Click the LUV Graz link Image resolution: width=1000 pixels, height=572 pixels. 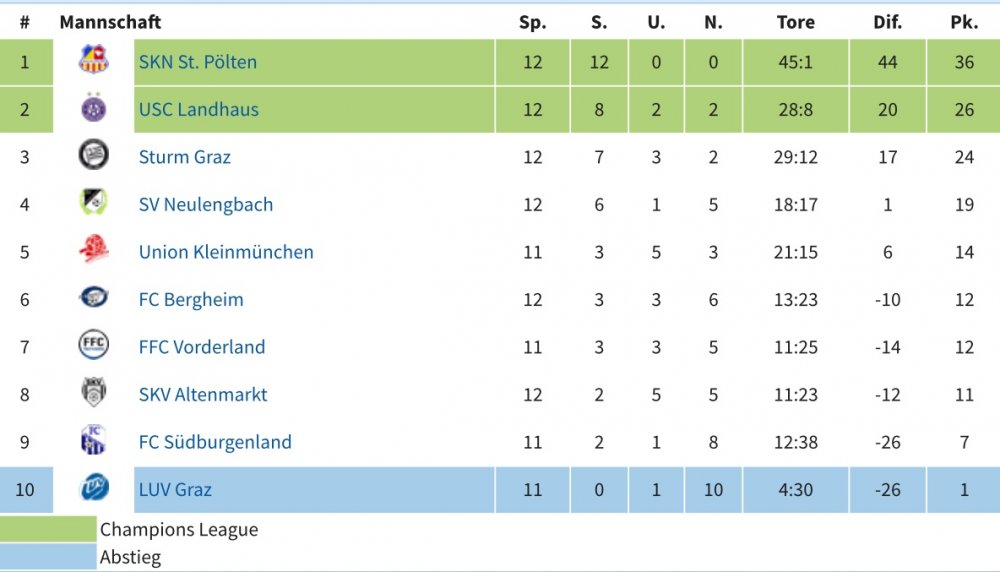[175, 490]
